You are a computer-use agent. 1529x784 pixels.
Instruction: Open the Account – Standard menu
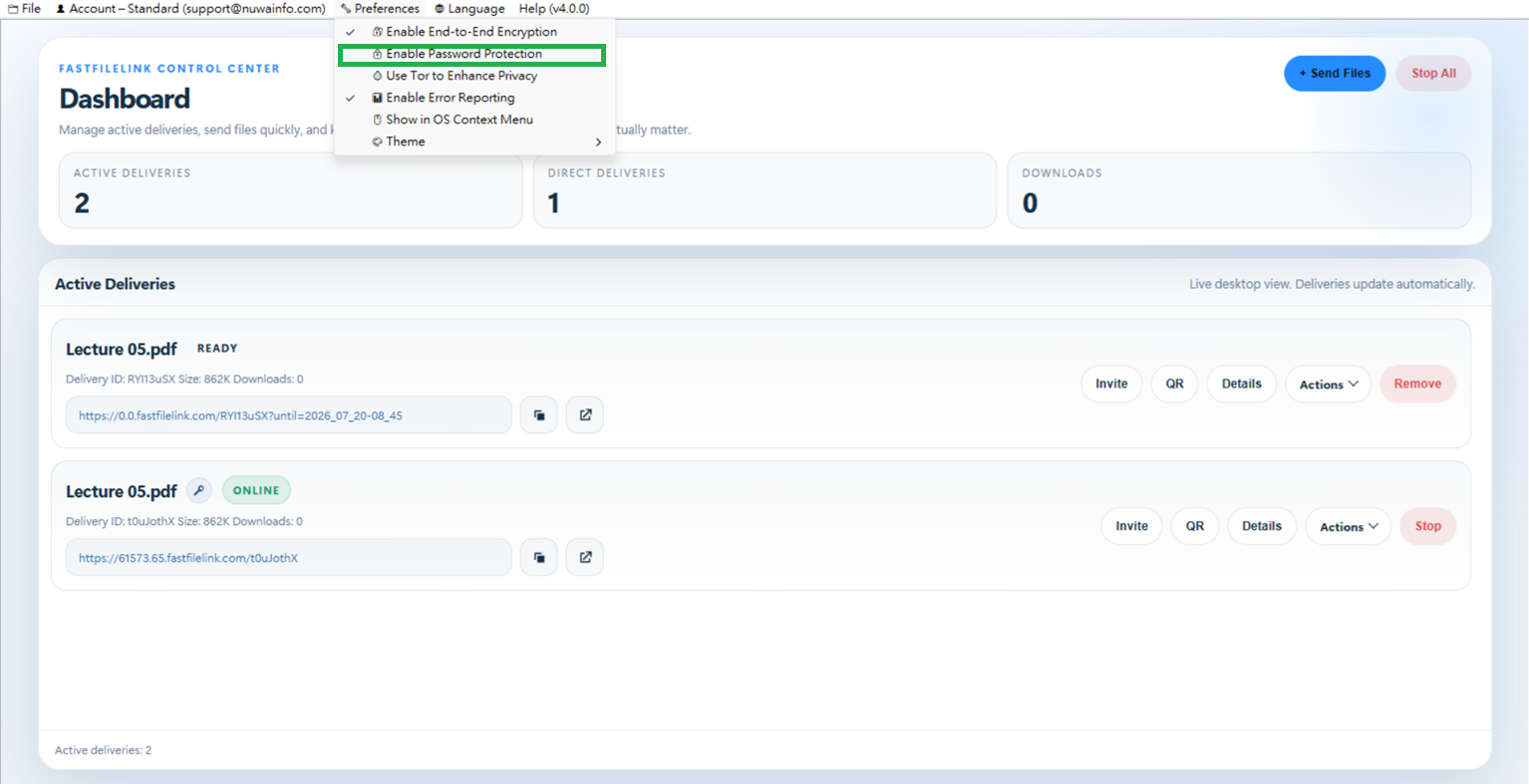(190, 8)
